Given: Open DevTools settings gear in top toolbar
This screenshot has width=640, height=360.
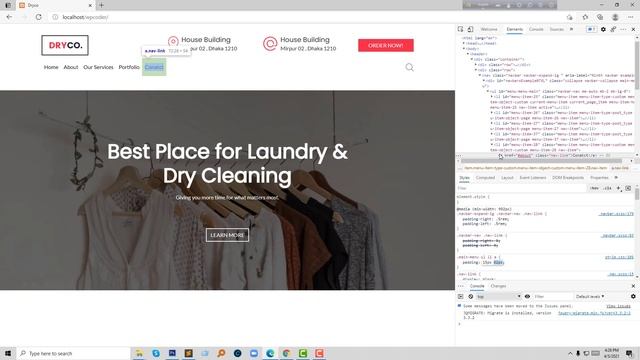Looking at the screenshot, I should tap(603, 29).
